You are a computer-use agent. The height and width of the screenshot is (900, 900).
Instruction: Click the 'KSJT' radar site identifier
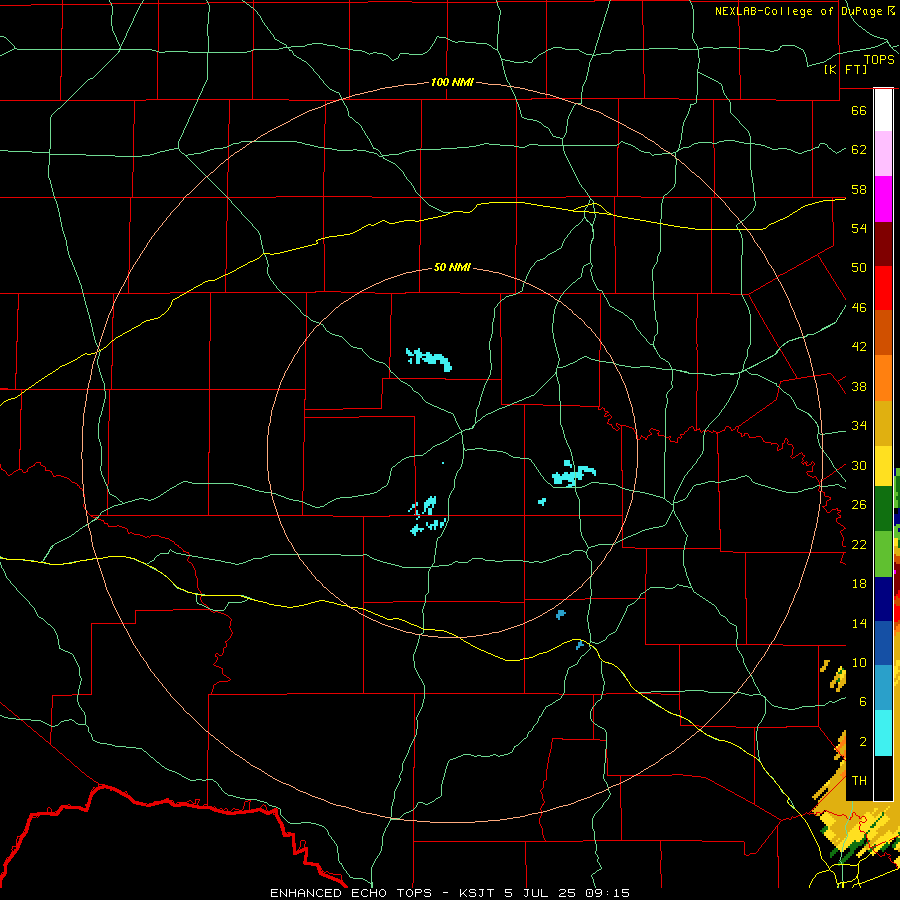pyautogui.click(x=478, y=893)
